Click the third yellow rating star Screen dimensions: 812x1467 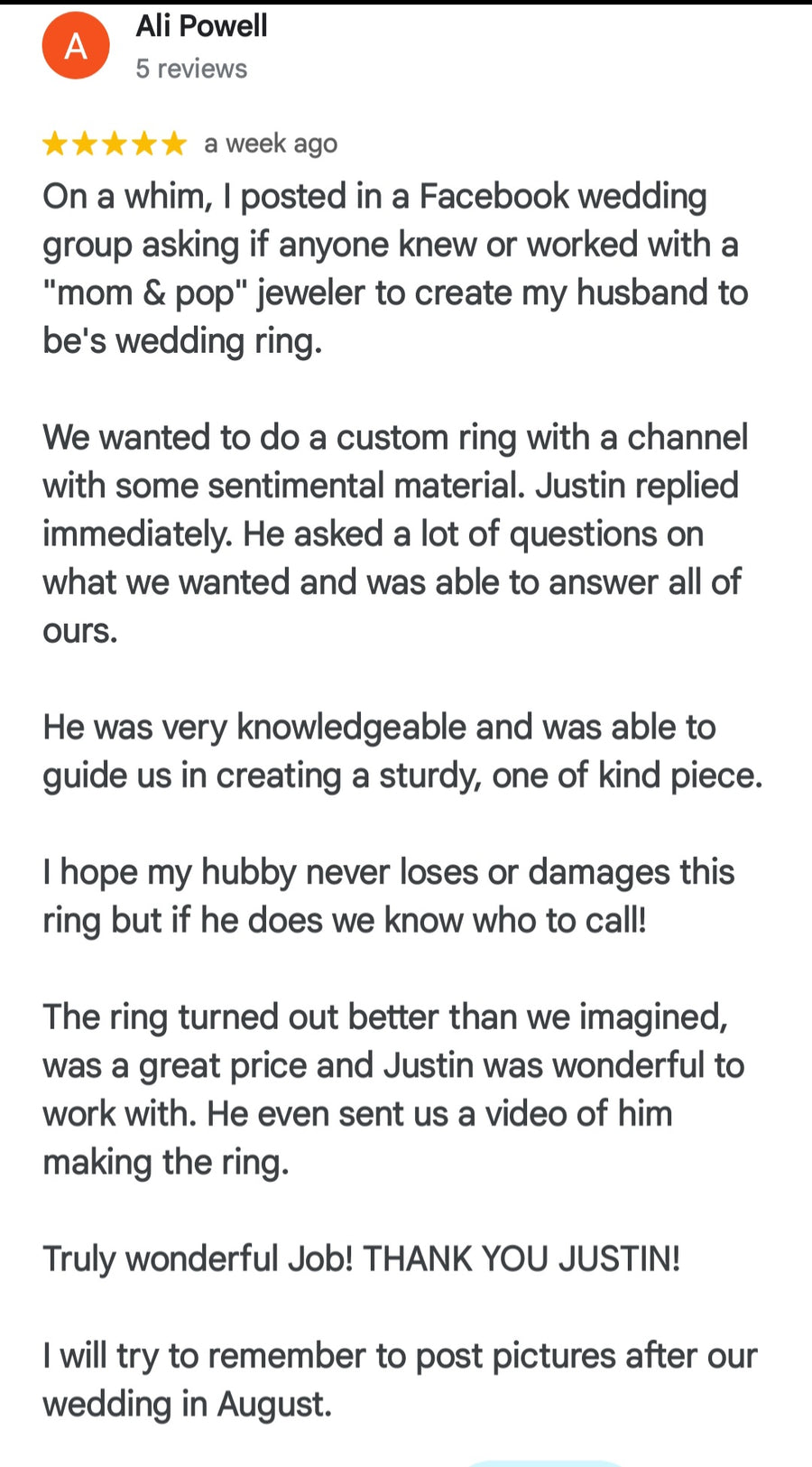[115, 144]
